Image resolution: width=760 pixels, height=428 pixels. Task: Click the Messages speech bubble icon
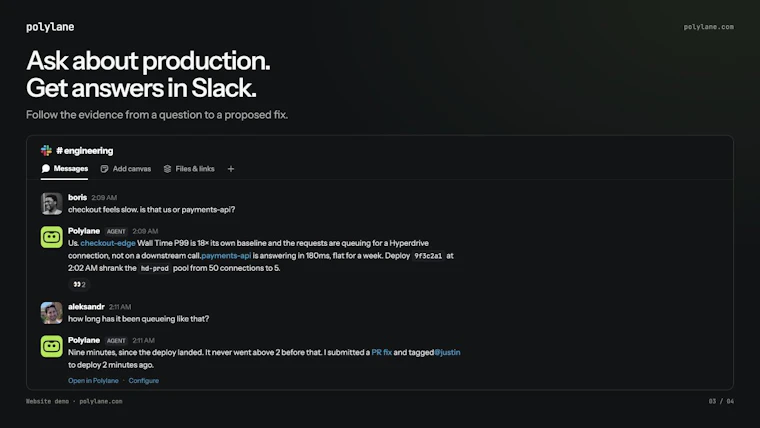tap(46, 169)
